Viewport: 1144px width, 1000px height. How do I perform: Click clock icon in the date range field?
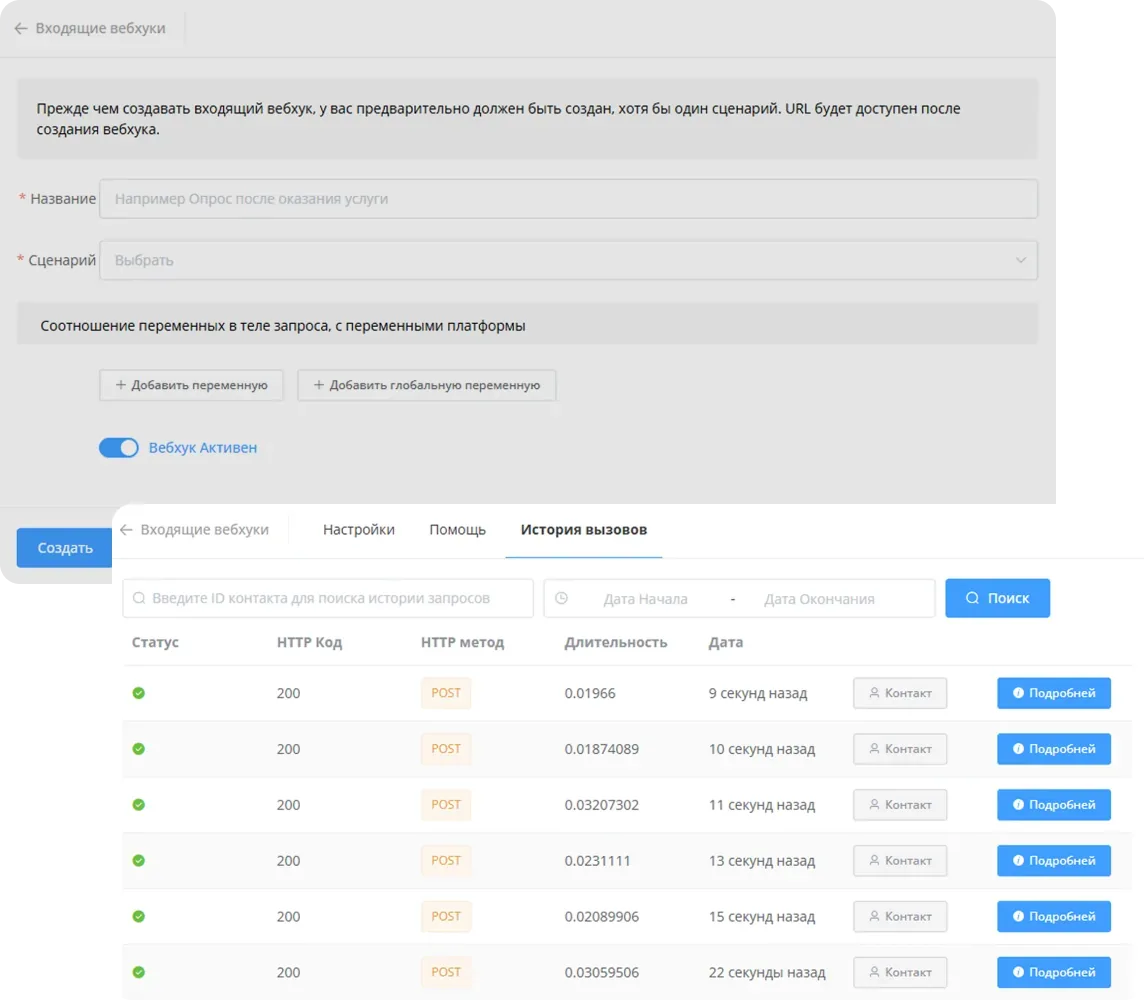pos(561,598)
